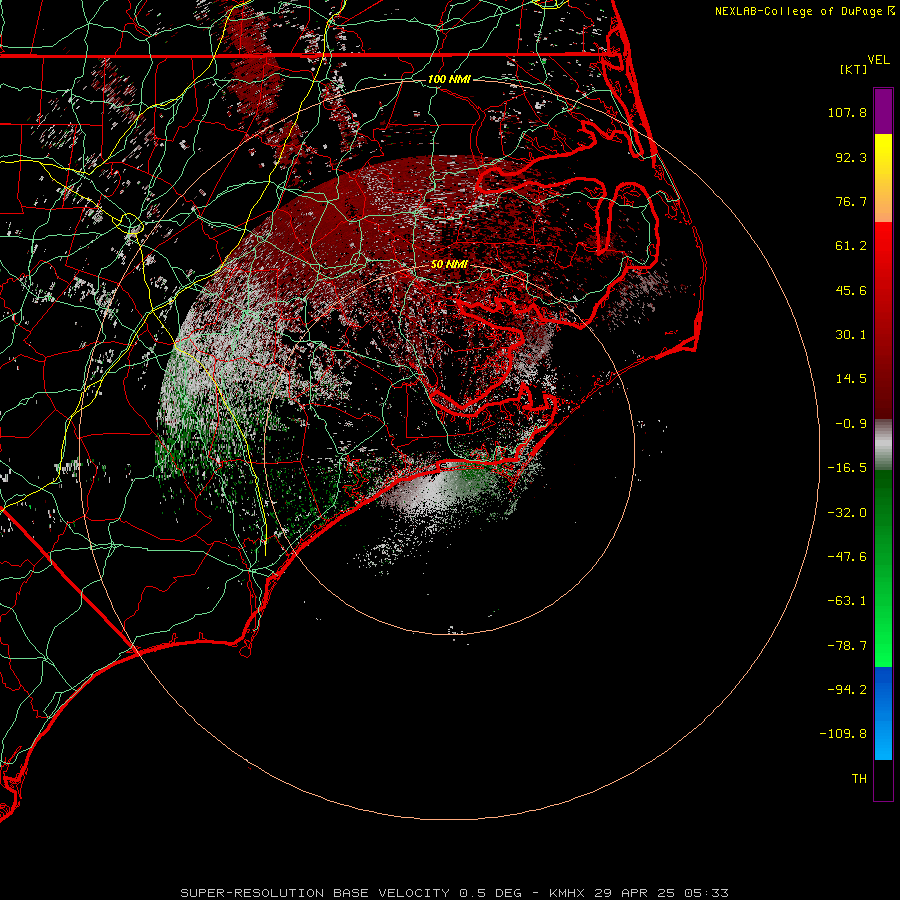The width and height of the screenshot is (900, 900).
Task: Click the -47.6 legend value
Action: tap(847, 557)
